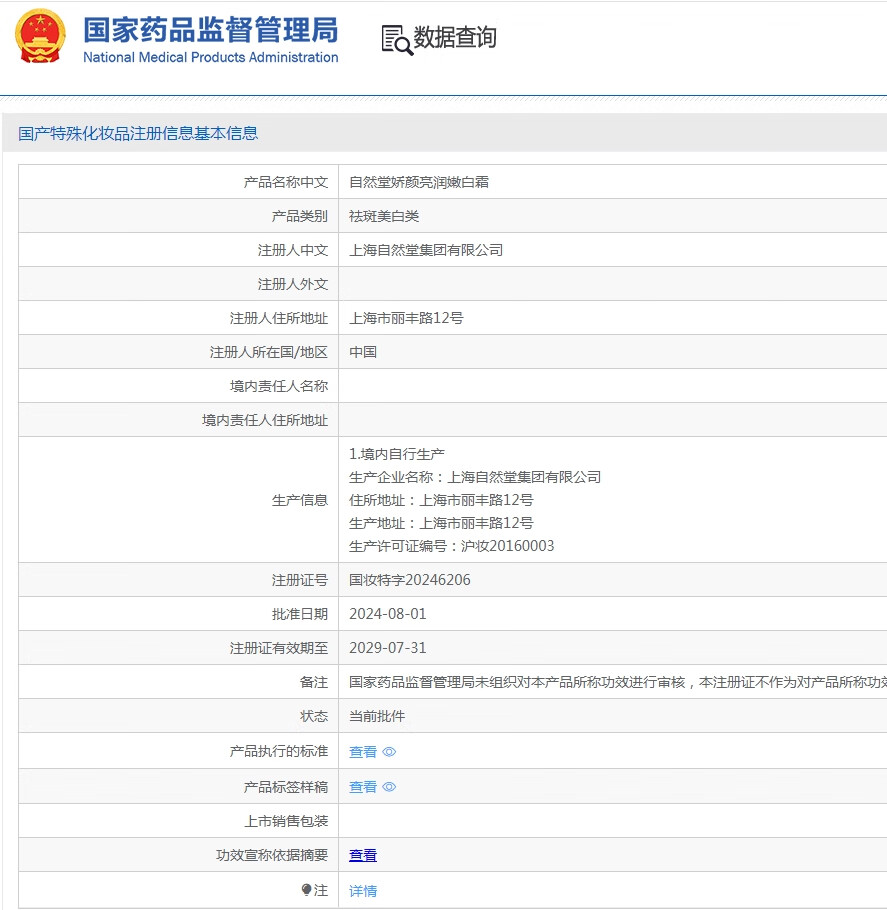Click the 数据查询 magnifier document icon
The height and width of the screenshot is (910, 887).
click(x=397, y=40)
